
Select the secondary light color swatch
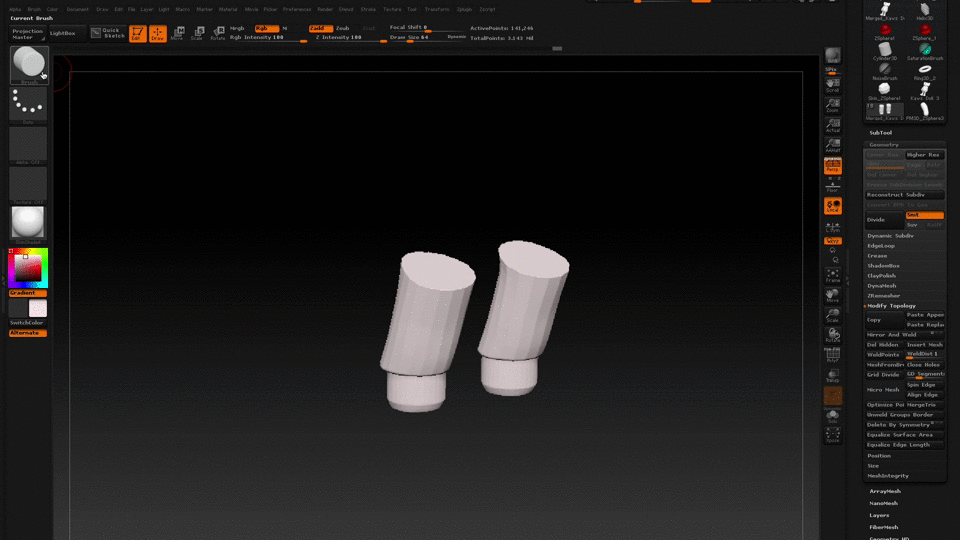pos(37,309)
